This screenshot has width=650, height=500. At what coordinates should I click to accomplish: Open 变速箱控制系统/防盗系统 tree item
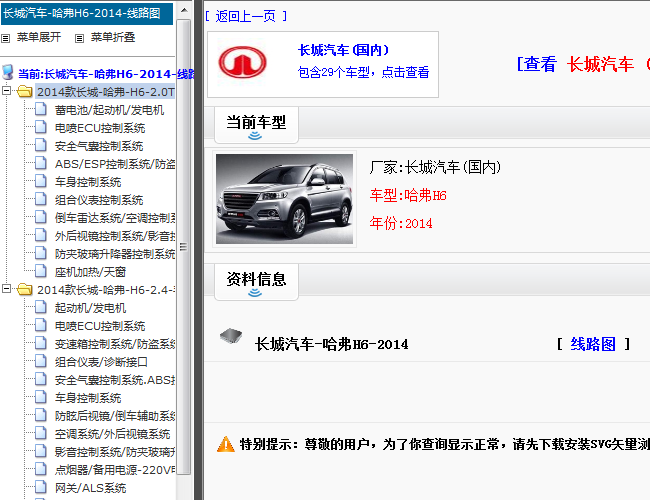[x=115, y=344]
